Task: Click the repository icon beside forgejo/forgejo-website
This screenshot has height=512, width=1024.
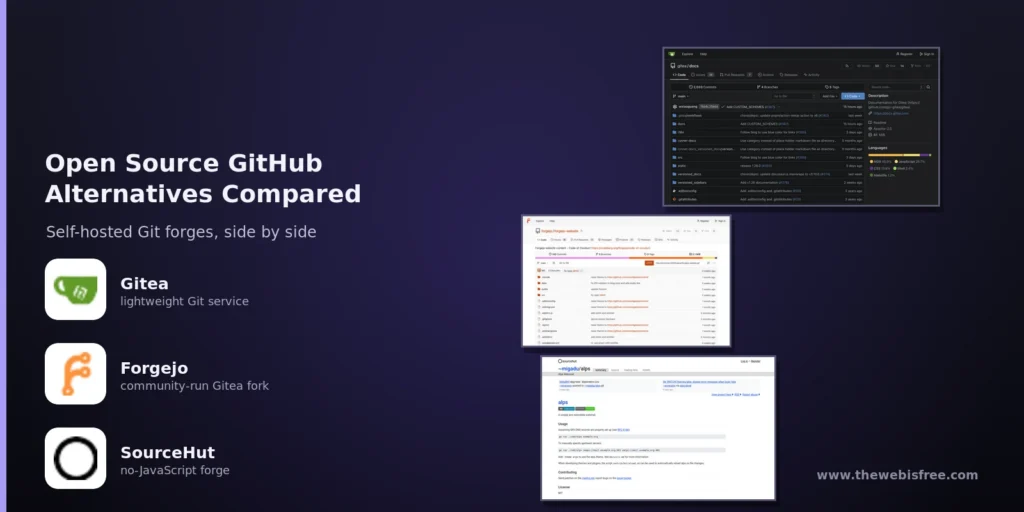Action: click(537, 231)
